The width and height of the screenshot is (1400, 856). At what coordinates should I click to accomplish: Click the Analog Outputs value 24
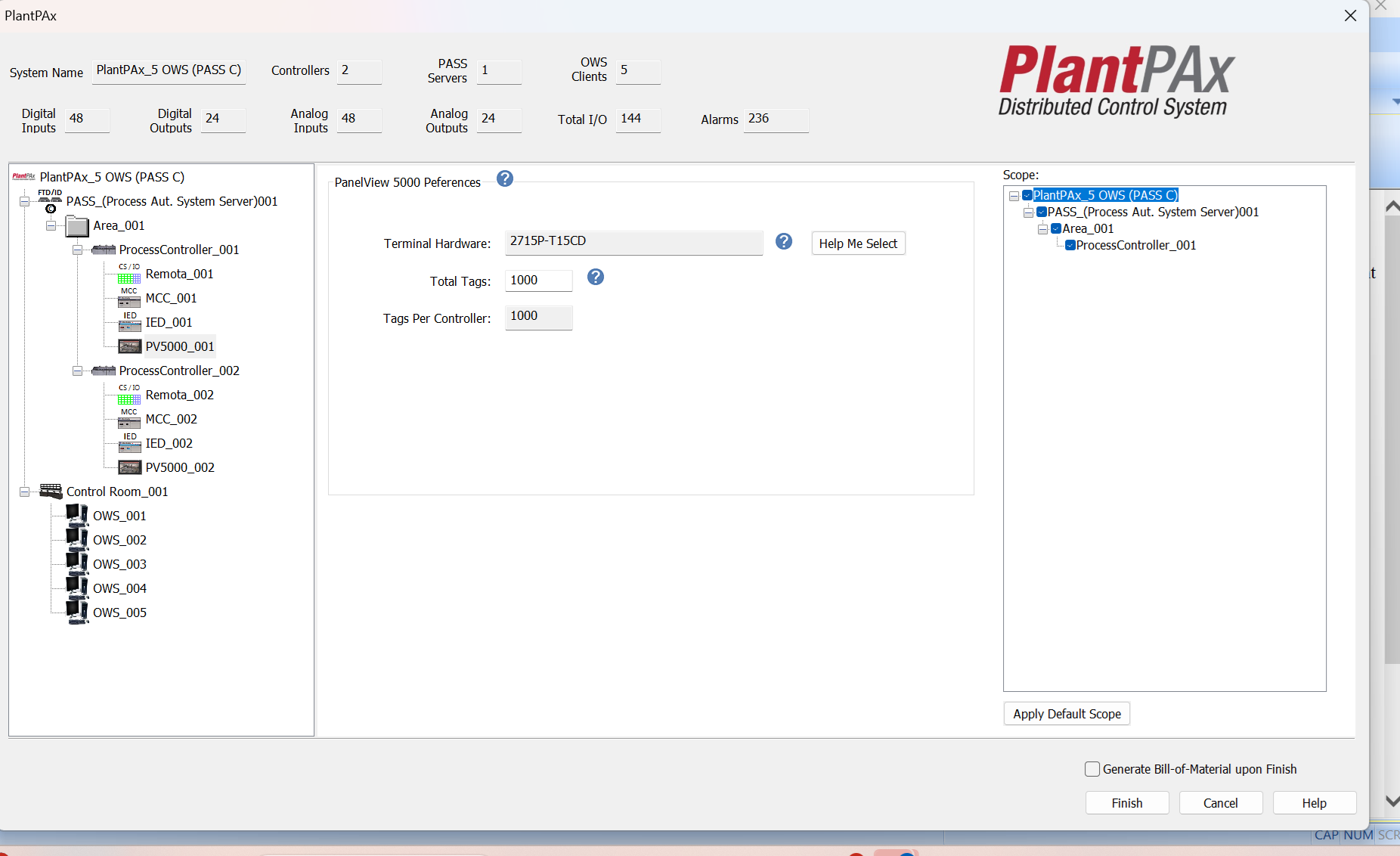point(499,119)
